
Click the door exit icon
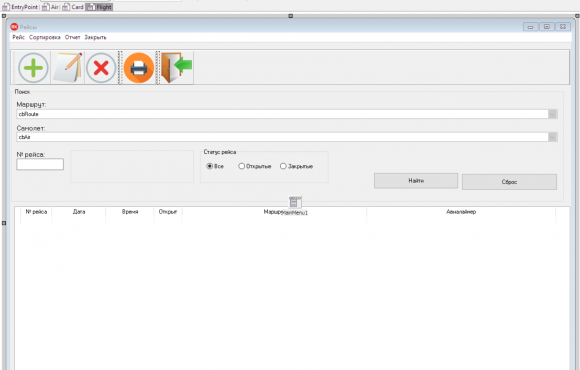click(x=176, y=67)
